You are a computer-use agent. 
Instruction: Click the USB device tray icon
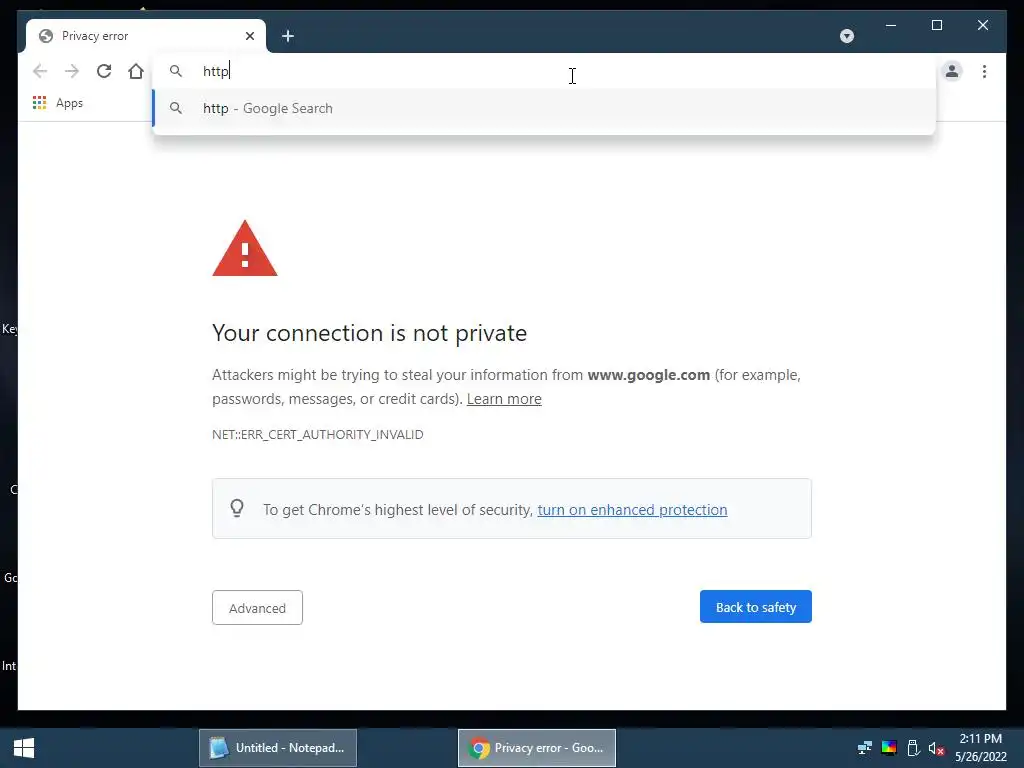[x=913, y=748]
